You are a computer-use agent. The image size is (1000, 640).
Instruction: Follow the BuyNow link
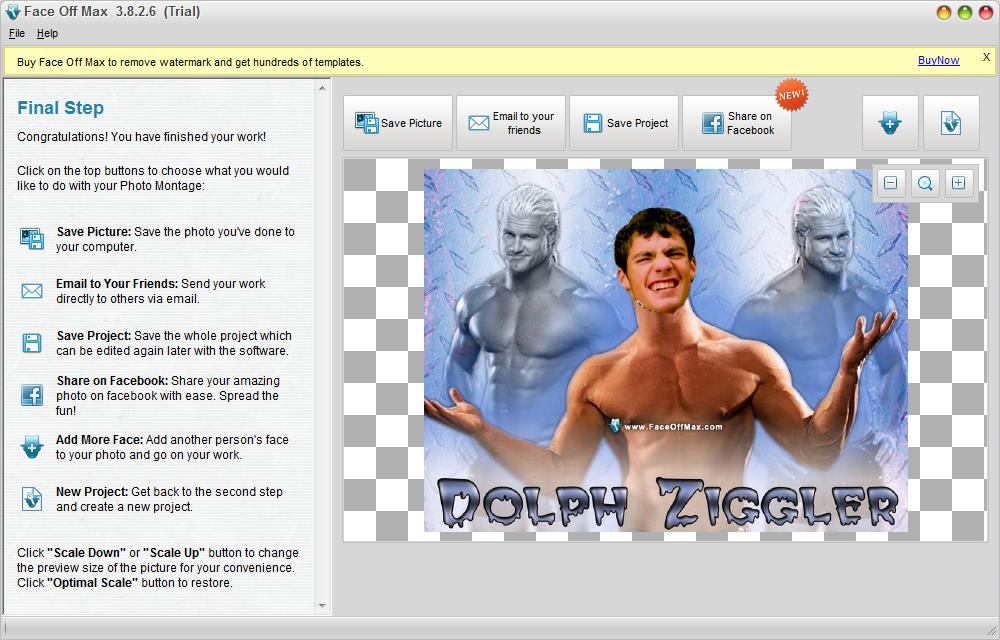pyautogui.click(x=938, y=60)
